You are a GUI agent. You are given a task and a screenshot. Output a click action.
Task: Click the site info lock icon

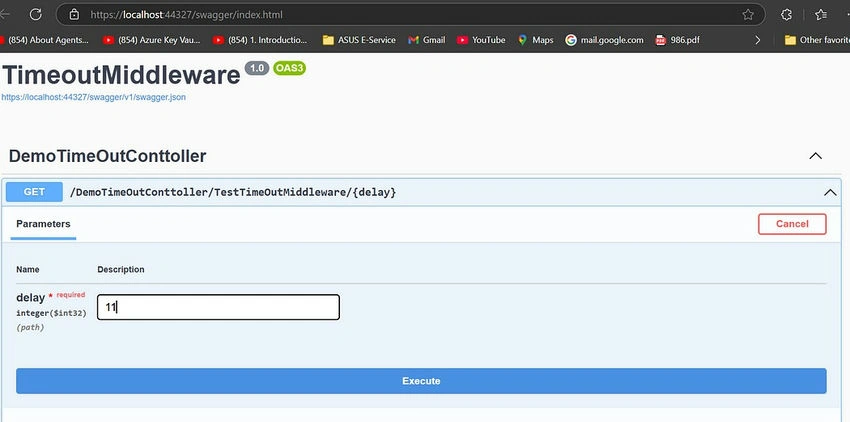(x=75, y=15)
